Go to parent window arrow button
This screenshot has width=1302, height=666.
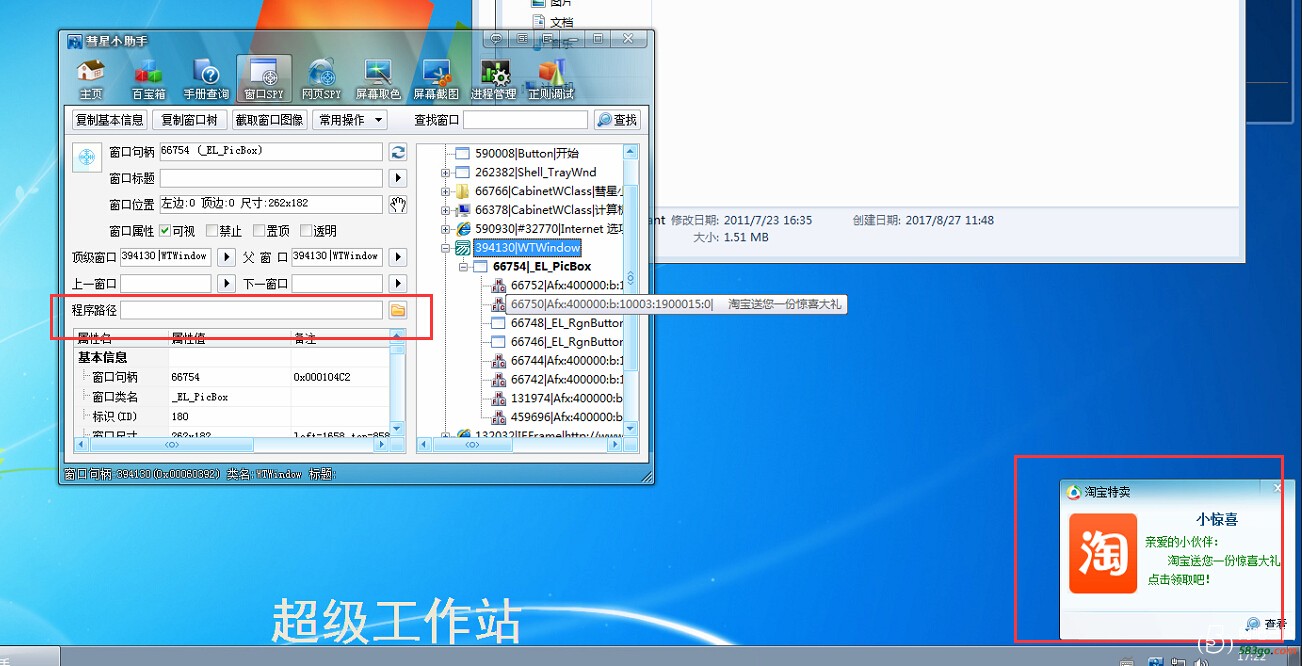click(398, 257)
